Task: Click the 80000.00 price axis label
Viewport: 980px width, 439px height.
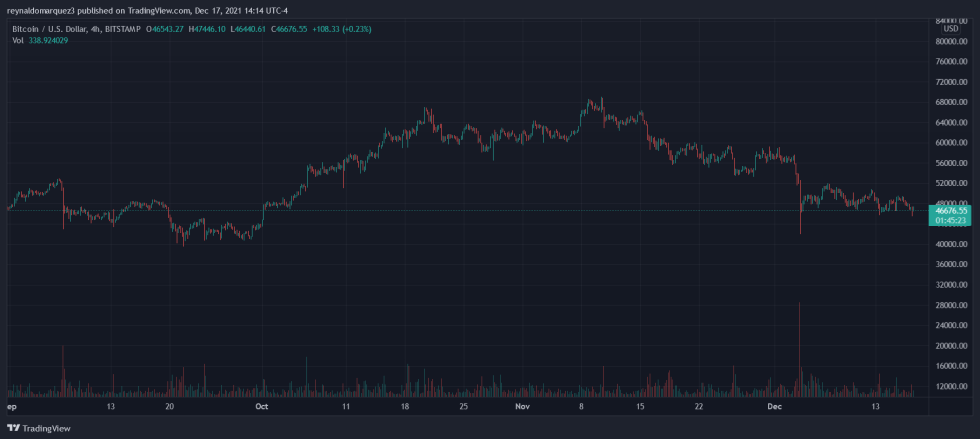Action: (x=951, y=41)
